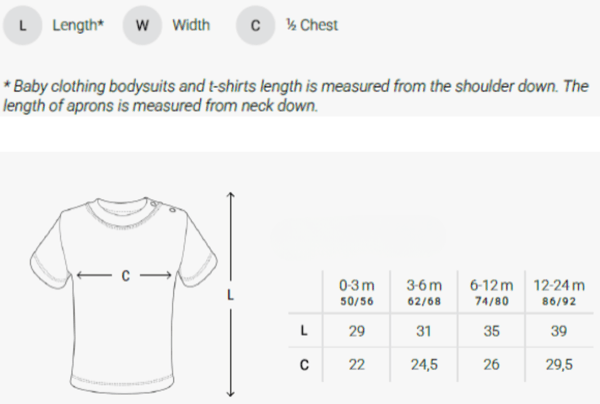Select the 6-12 m size column header
Viewport: 600px width, 404px height.
(x=490, y=292)
